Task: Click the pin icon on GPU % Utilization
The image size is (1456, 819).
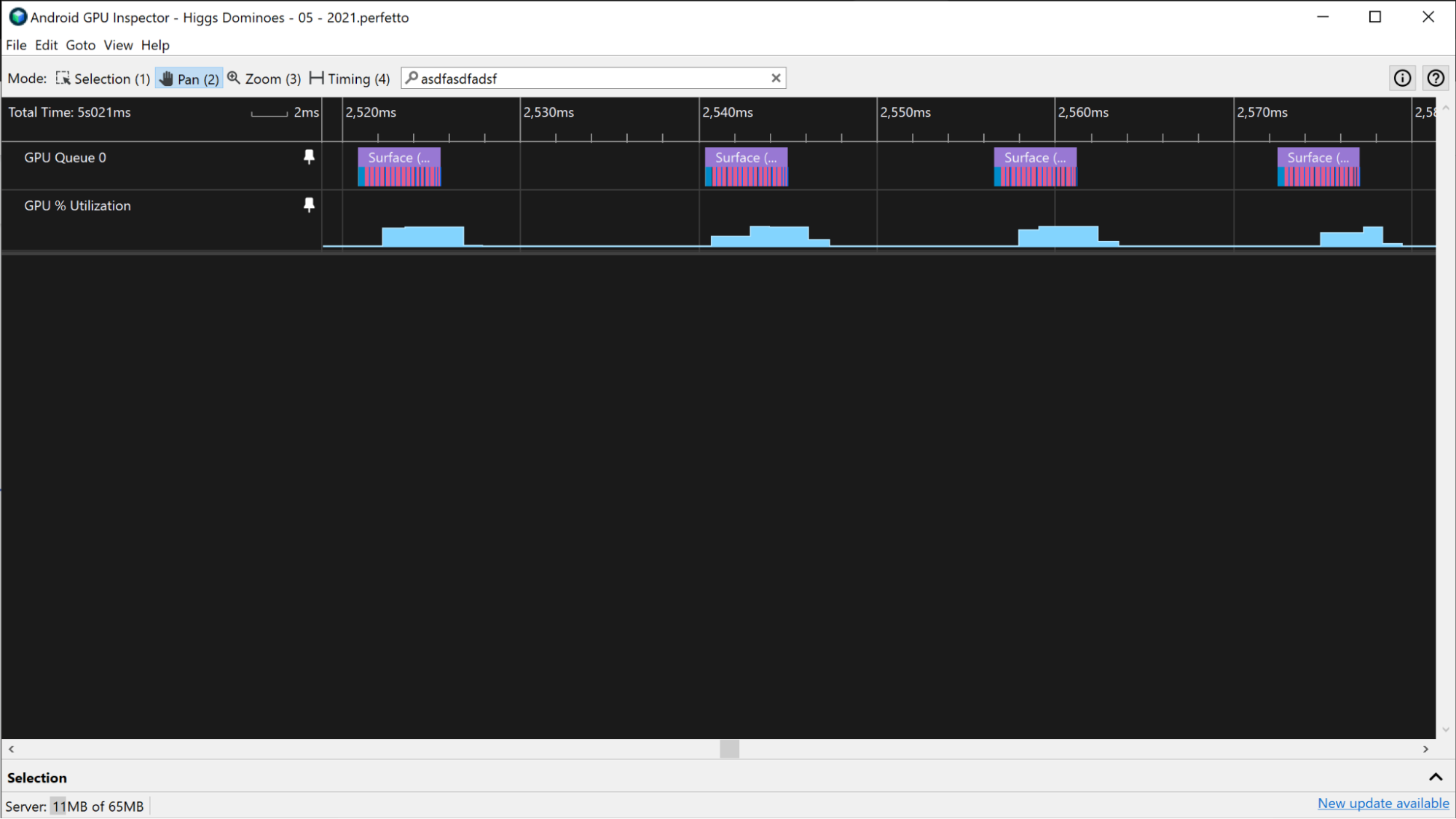Action: [x=309, y=205]
